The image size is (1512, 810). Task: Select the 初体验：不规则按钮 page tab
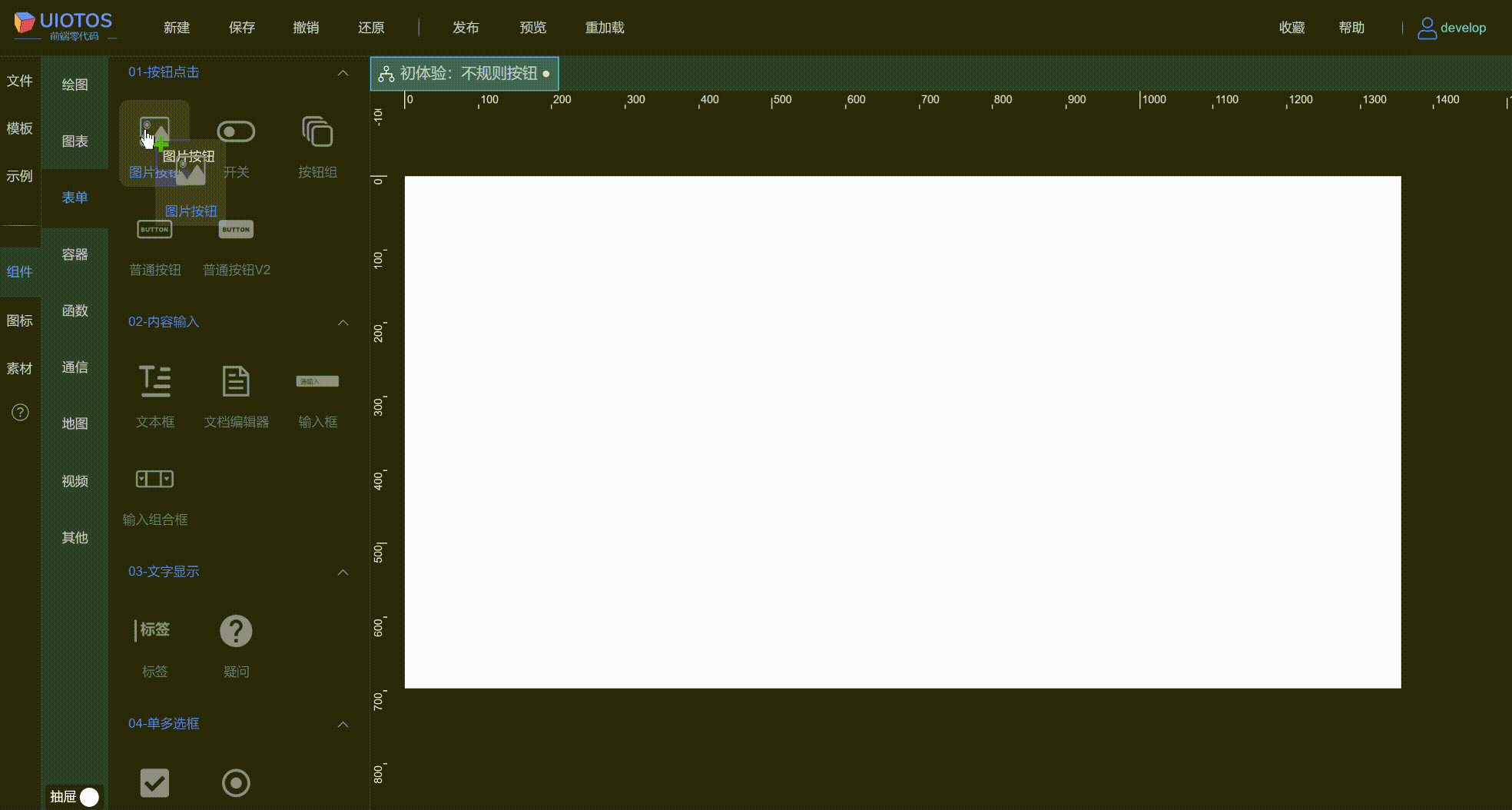[464, 74]
